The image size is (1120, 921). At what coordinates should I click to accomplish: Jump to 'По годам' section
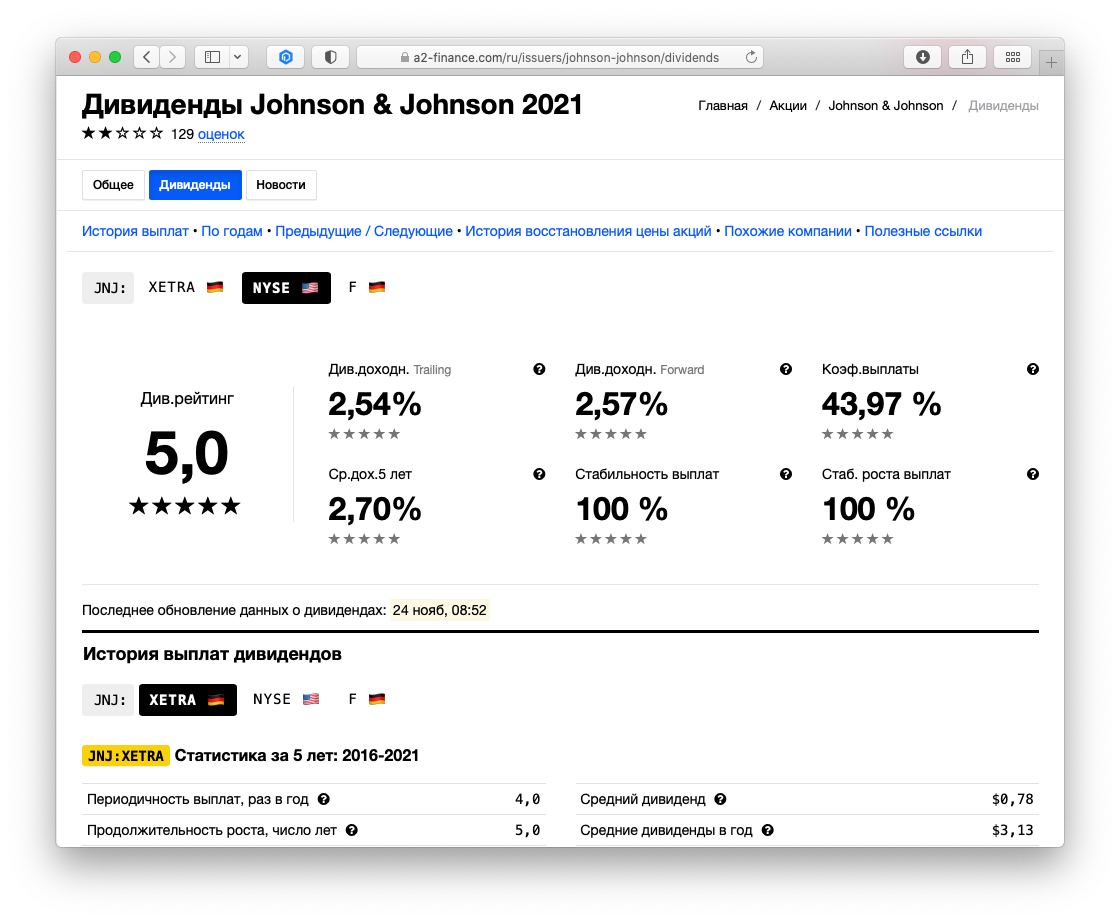click(x=231, y=232)
